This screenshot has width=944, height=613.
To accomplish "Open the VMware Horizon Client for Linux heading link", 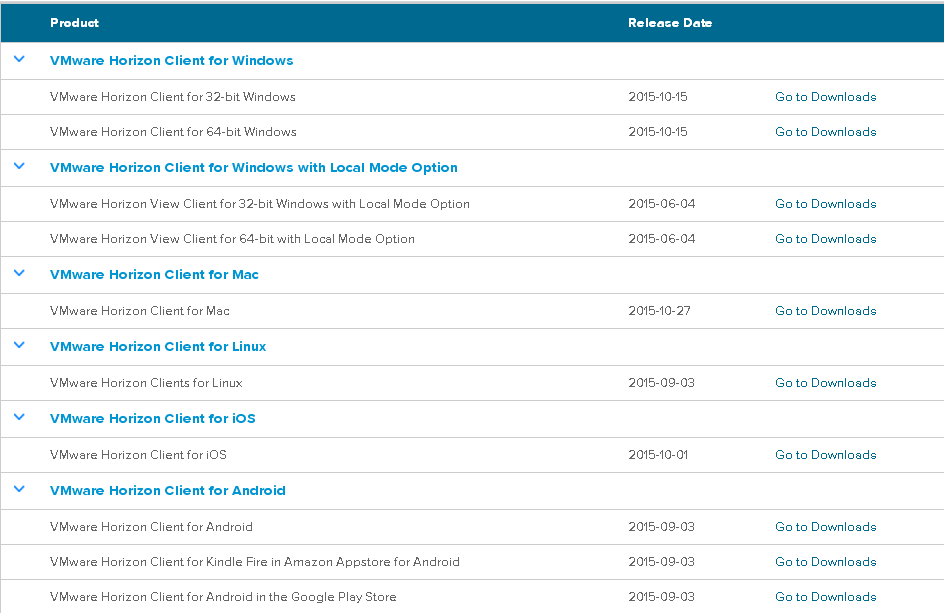I will point(158,346).
